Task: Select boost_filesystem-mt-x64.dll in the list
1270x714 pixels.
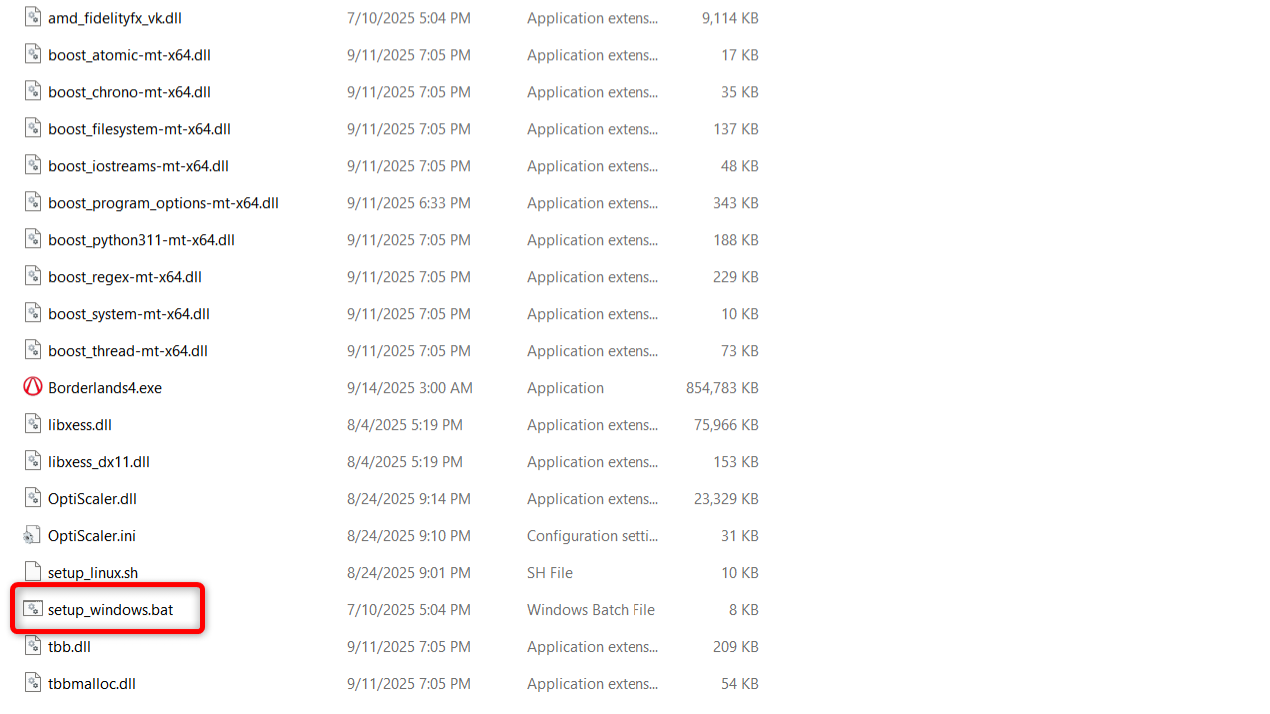Action: [x=139, y=129]
